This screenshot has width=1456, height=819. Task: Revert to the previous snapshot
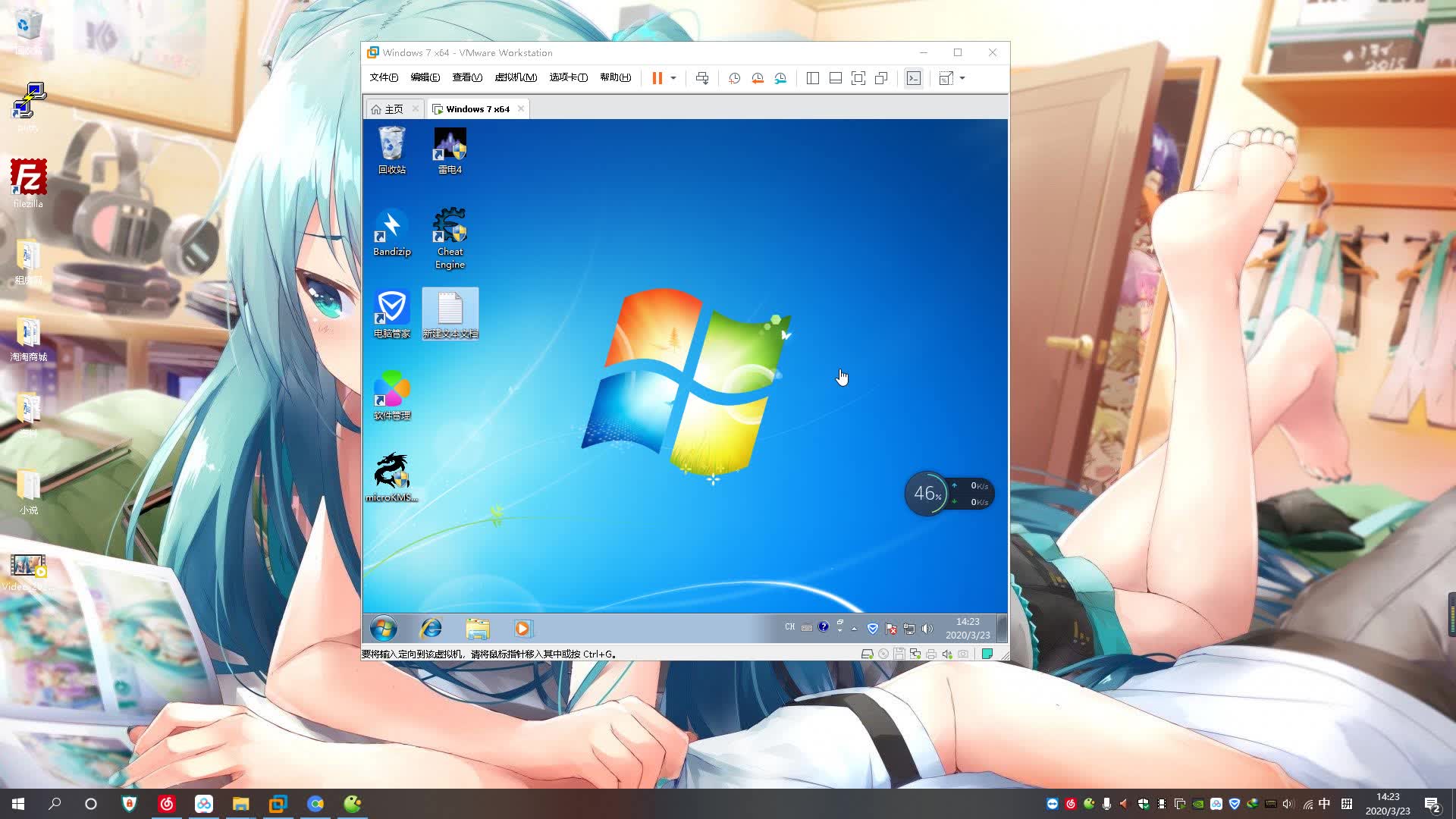pos(758,78)
